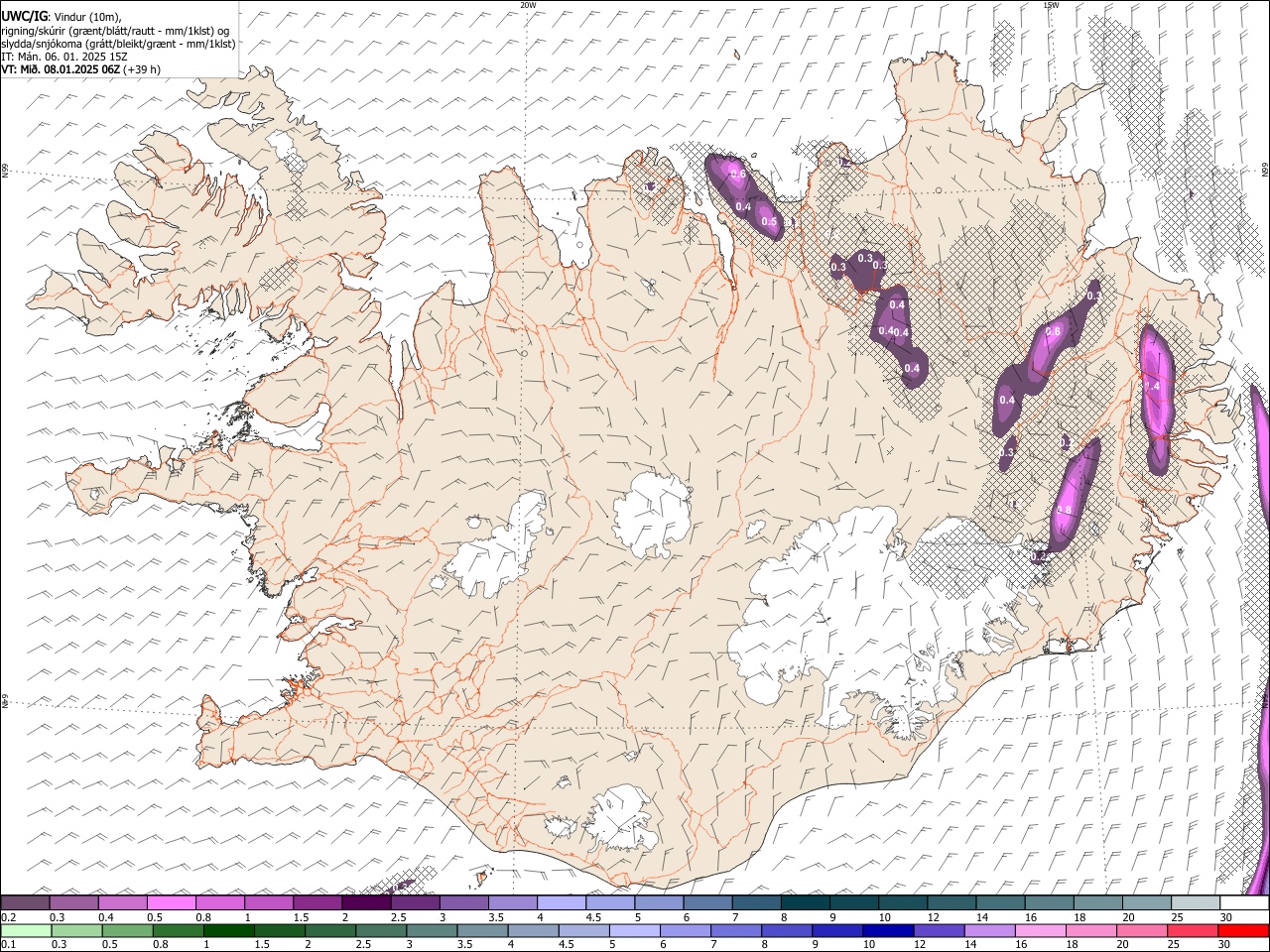Select the white swatch labelled 30 in the upper legend
This screenshot has height=952, width=1270.
tap(1243, 903)
